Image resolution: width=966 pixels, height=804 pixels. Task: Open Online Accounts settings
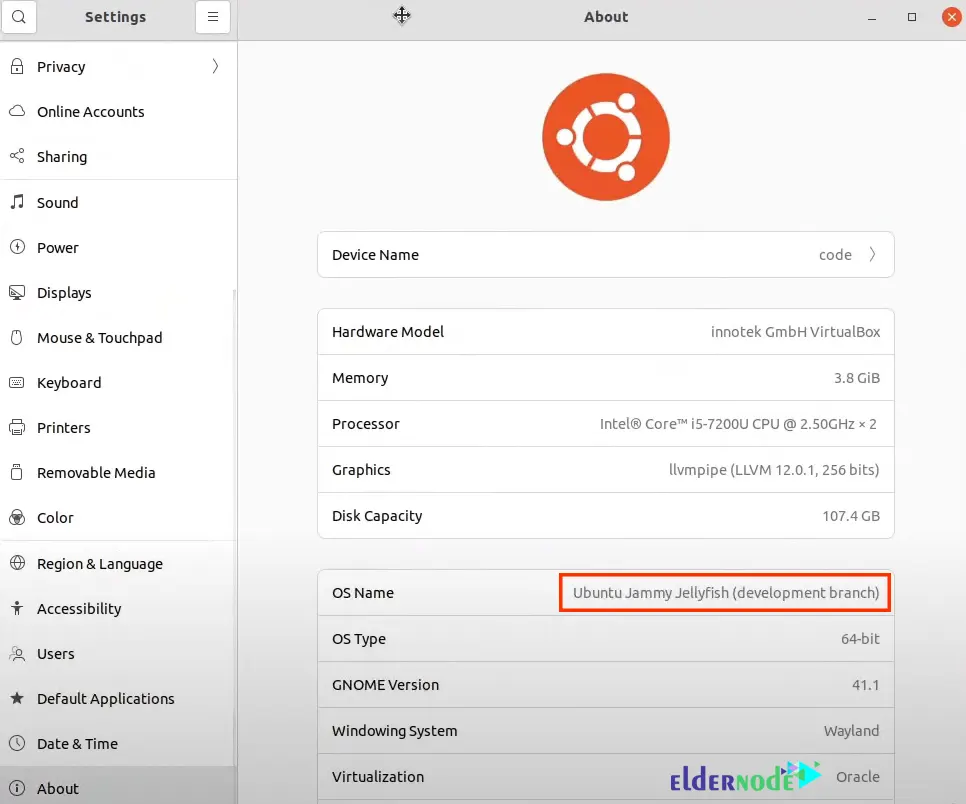pos(91,112)
